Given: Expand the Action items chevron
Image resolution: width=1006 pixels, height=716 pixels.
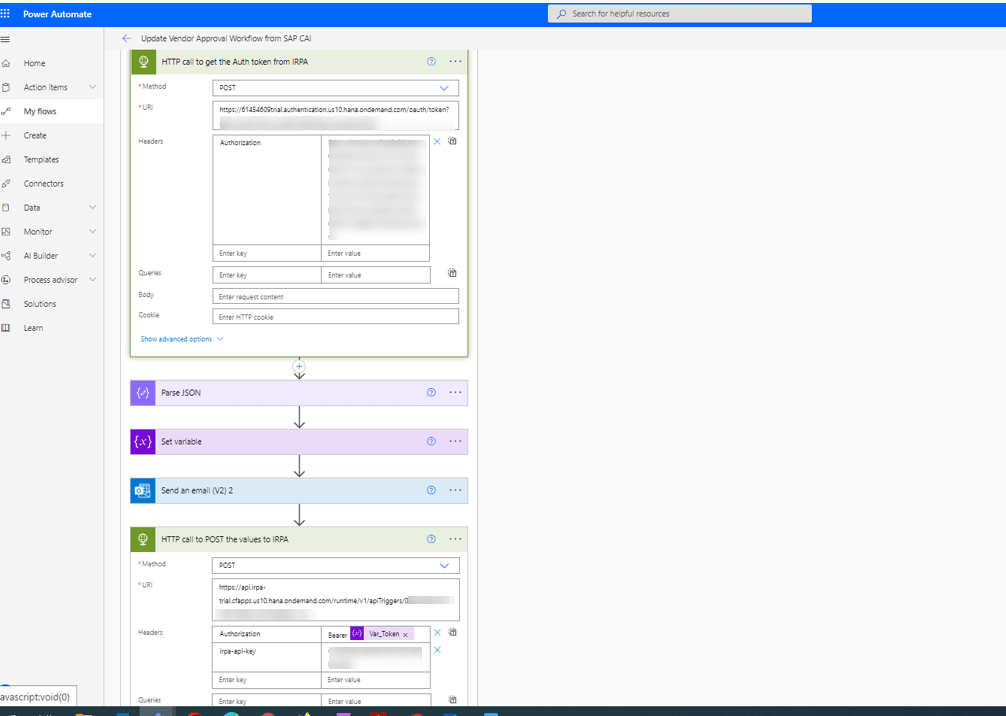Looking at the screenshot, I should point(92,87).
